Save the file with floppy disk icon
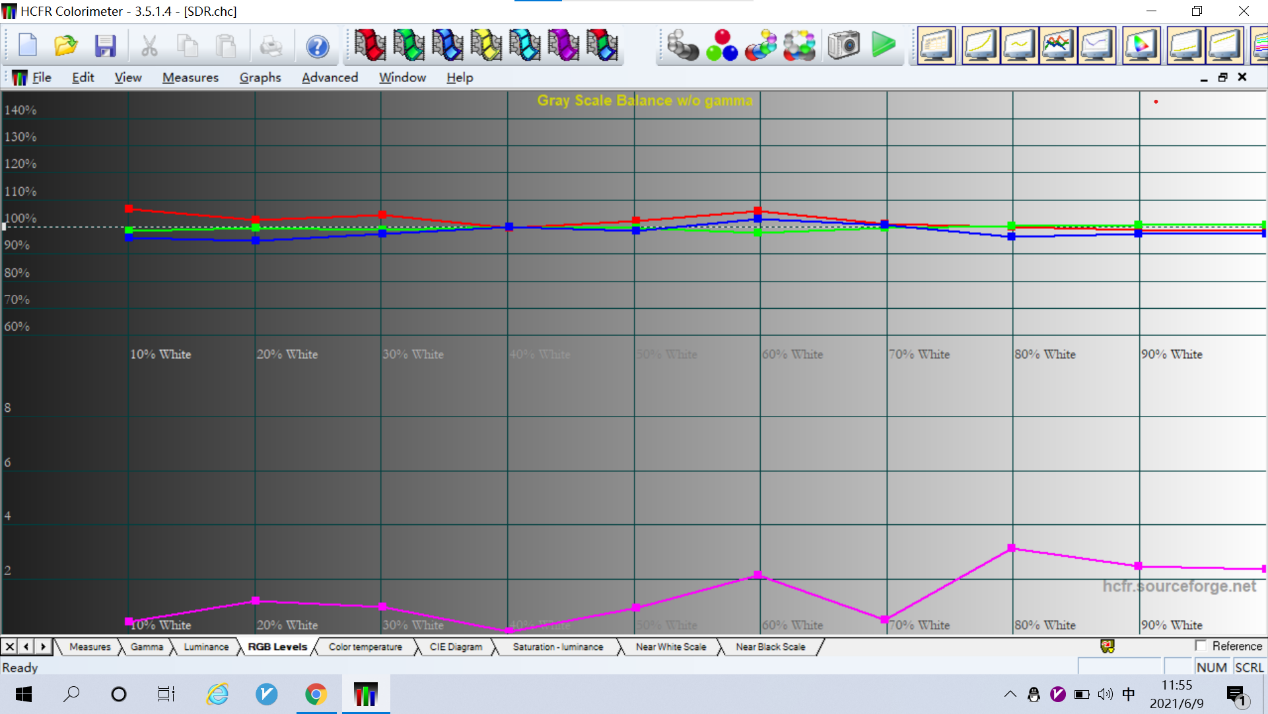Image resolution: width=1268 pixels, height=714 pixels. tap(105, 46)
